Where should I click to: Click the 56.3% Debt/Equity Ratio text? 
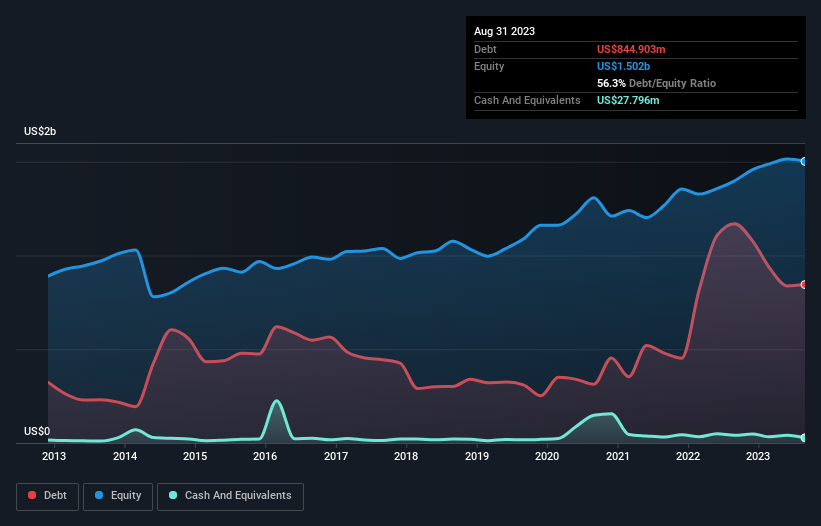(x=656, y=83)
